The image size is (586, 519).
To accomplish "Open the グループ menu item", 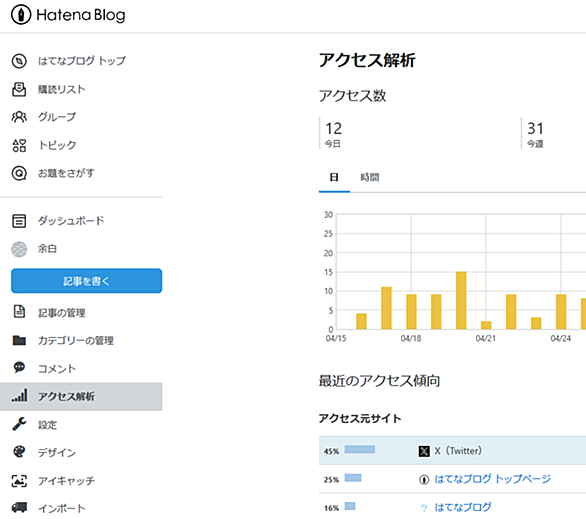I will [57, 117].
